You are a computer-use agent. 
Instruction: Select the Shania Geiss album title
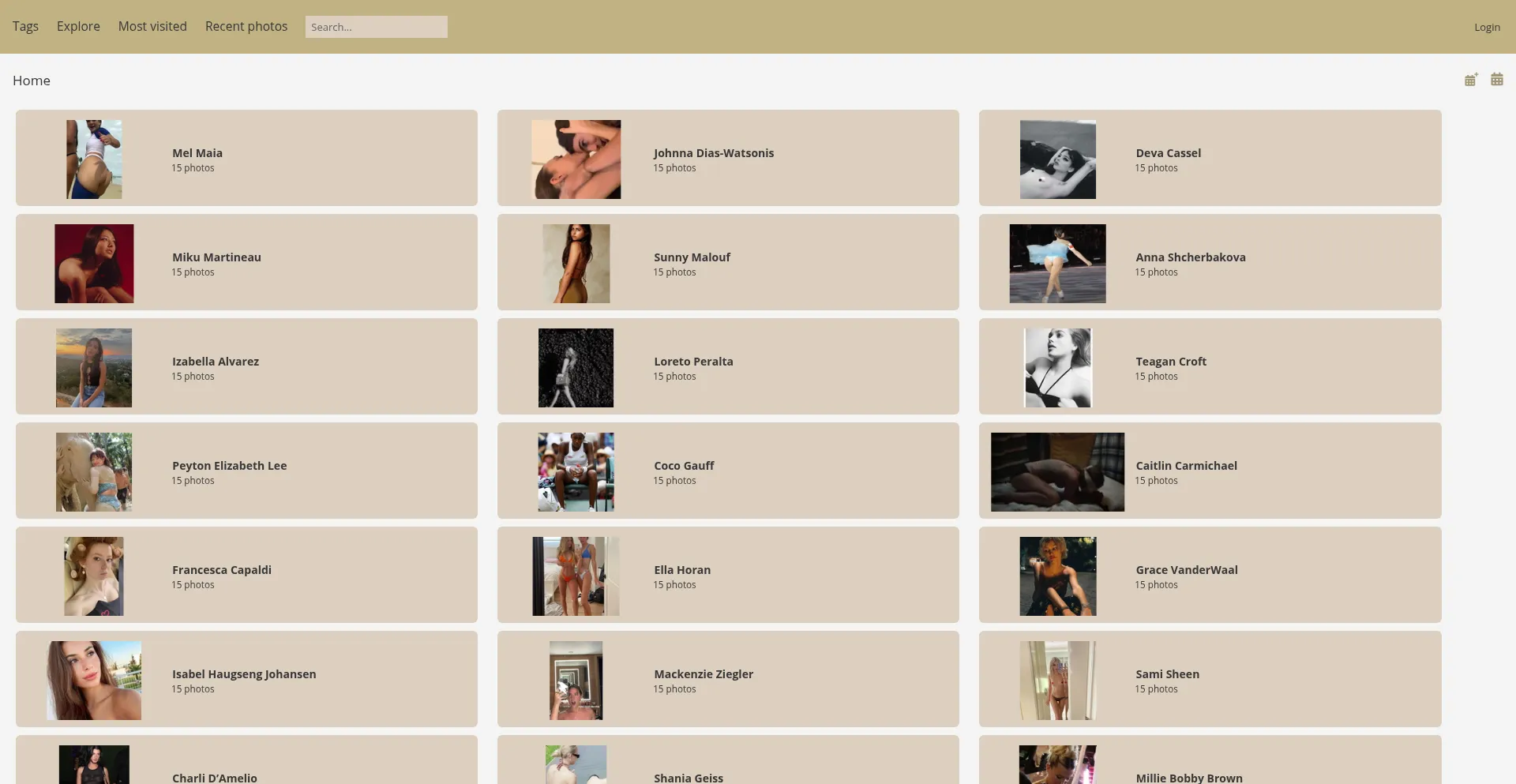coord(689,778)
